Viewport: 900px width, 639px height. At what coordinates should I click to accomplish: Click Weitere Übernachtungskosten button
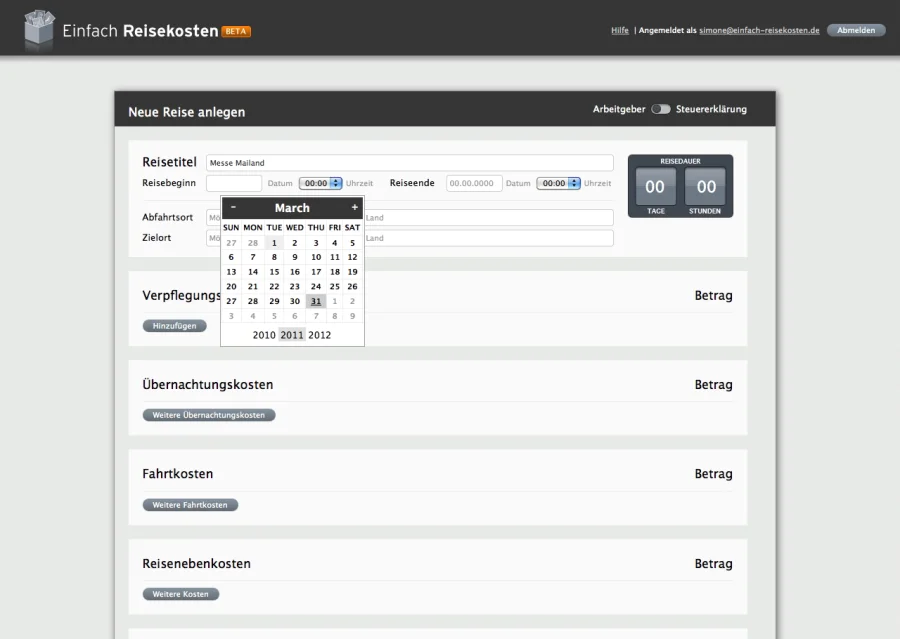pyautogui.click(x=209, y=415)
